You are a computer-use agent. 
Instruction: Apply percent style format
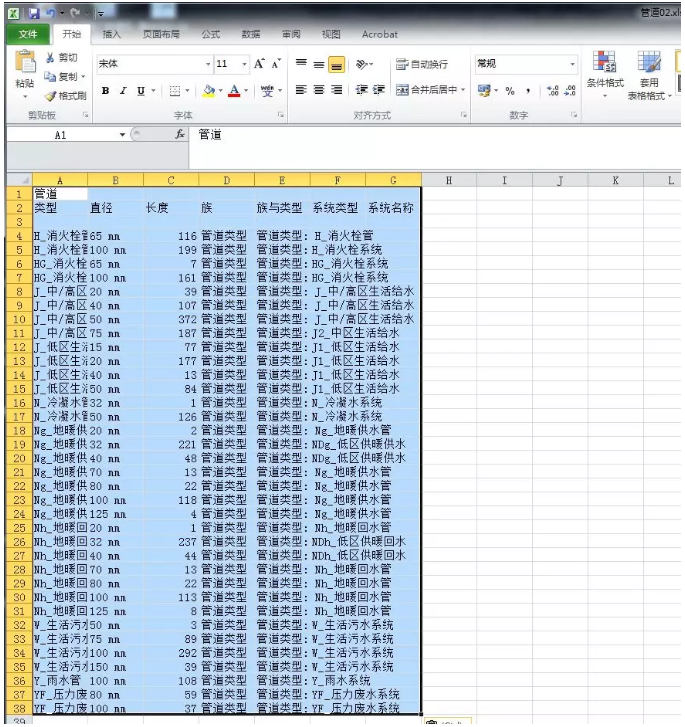[x=510, y=91]
